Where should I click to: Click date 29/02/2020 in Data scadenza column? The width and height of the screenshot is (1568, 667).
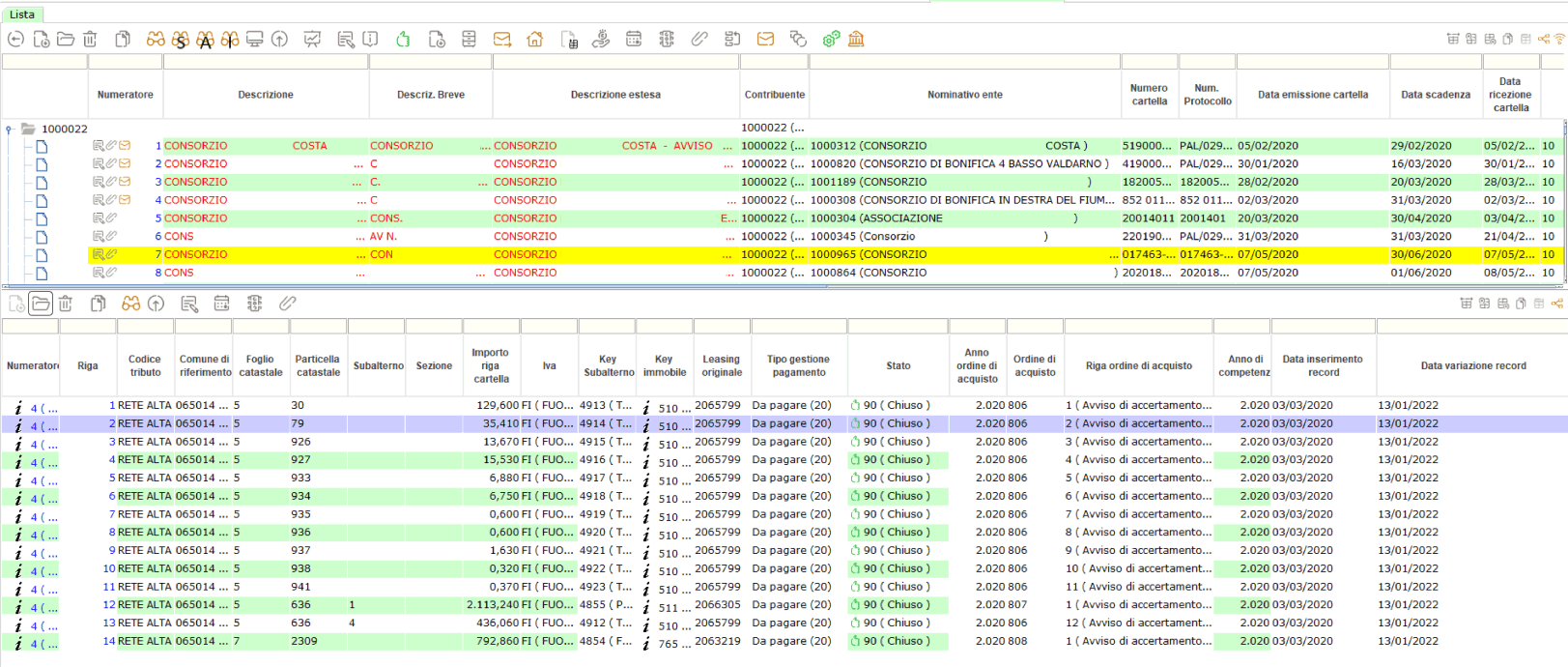pos(1421,146)
